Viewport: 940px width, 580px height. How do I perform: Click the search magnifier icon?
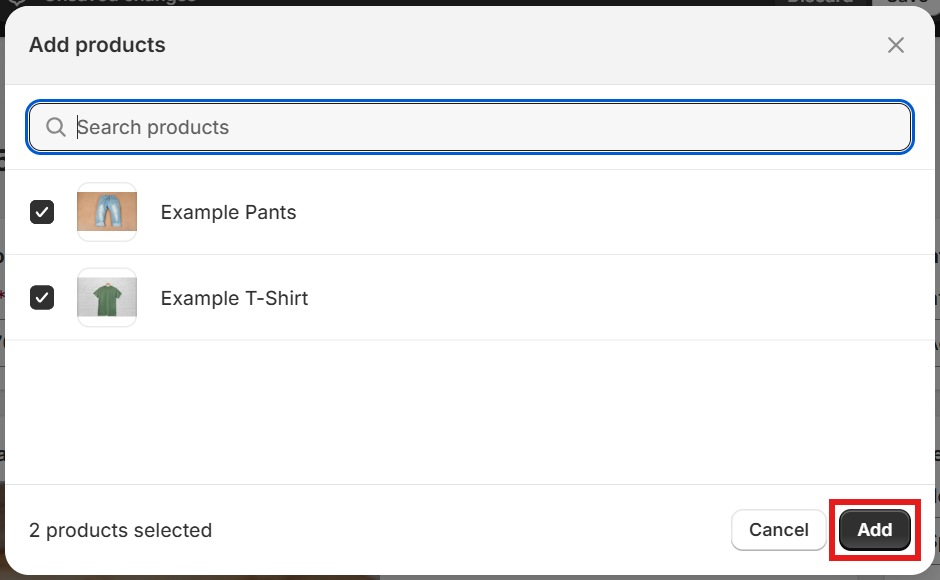(56, 127)
